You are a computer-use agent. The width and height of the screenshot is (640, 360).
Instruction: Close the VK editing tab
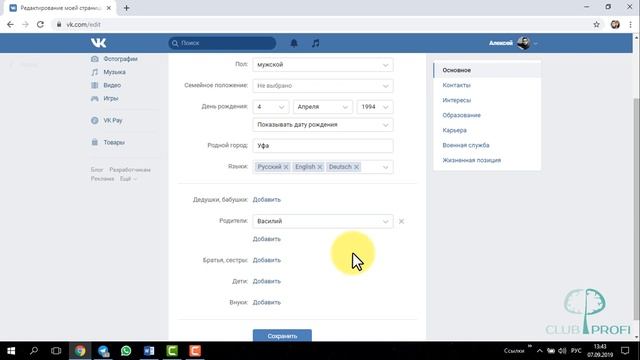(x=109, y=8)
